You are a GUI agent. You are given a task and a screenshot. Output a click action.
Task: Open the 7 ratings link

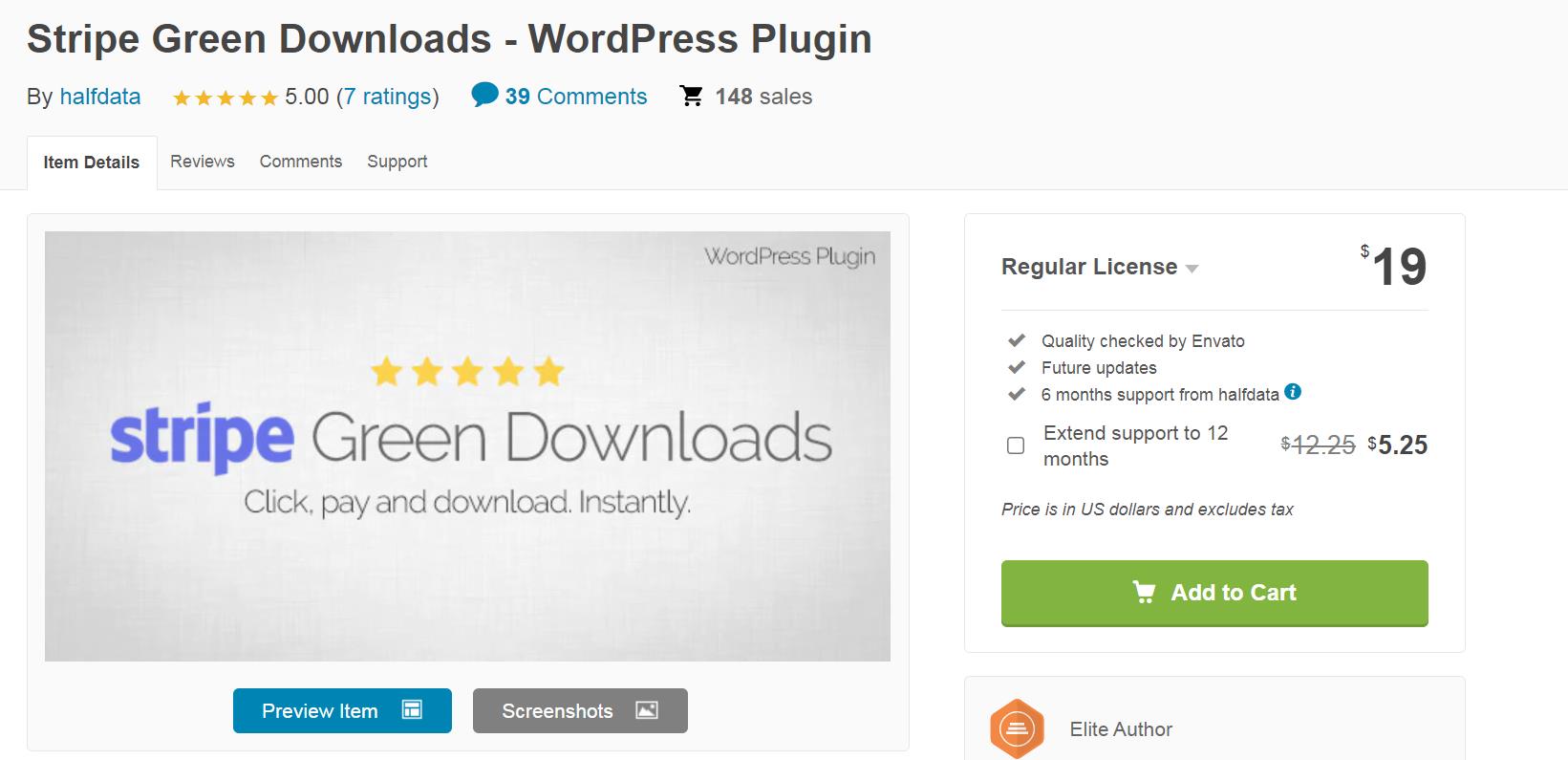pos(388,97)
